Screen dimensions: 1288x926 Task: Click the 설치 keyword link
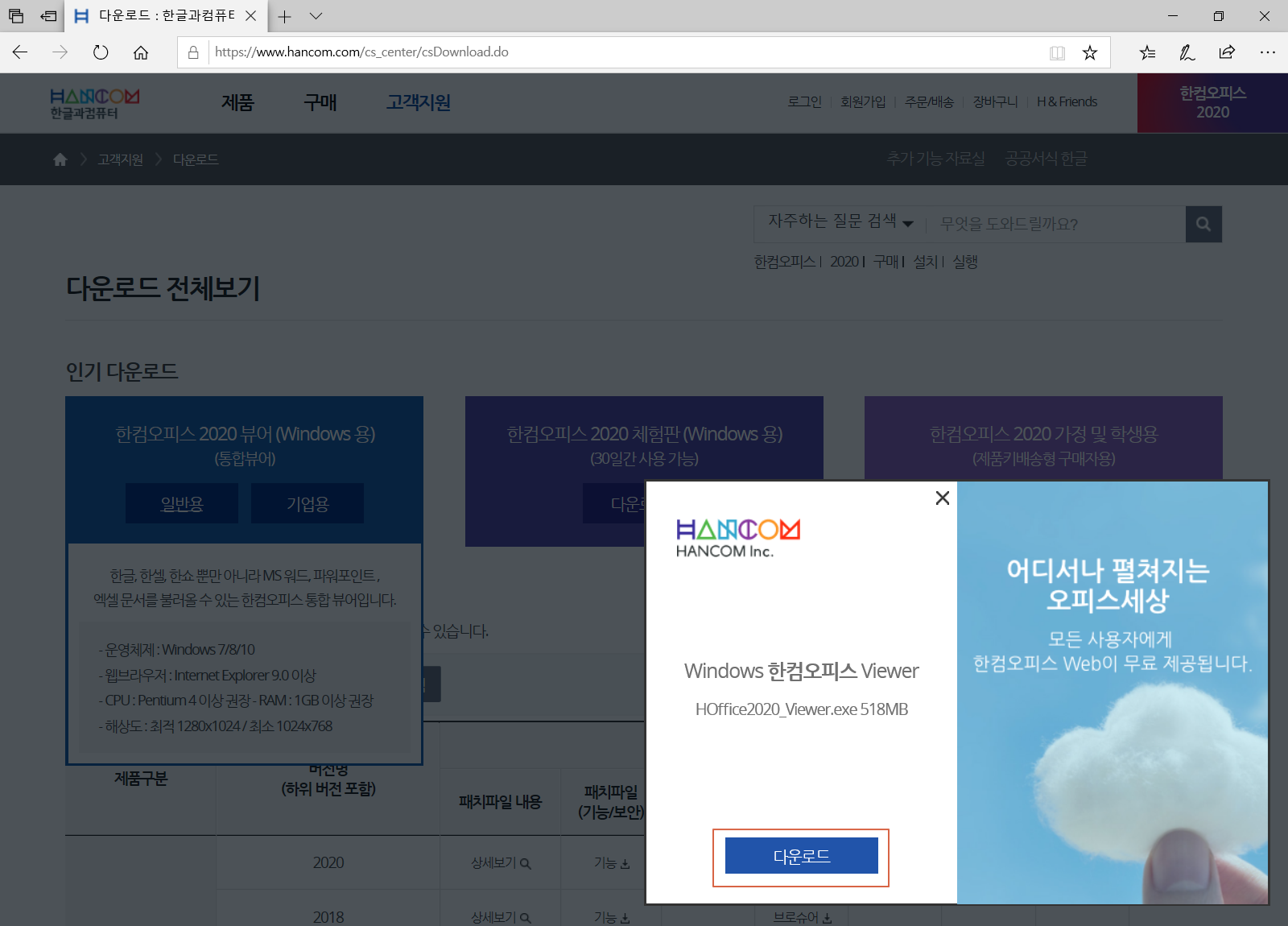point(926,262)
